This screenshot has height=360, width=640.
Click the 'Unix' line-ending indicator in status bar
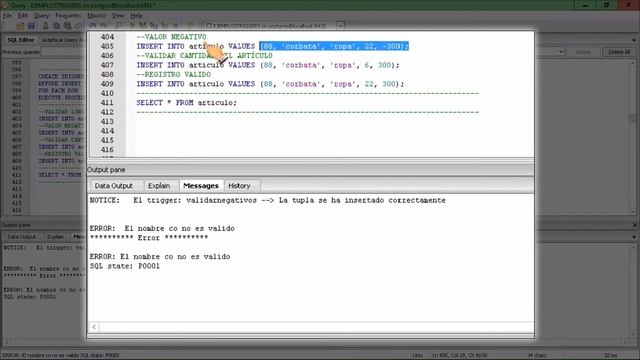[418, 356]
